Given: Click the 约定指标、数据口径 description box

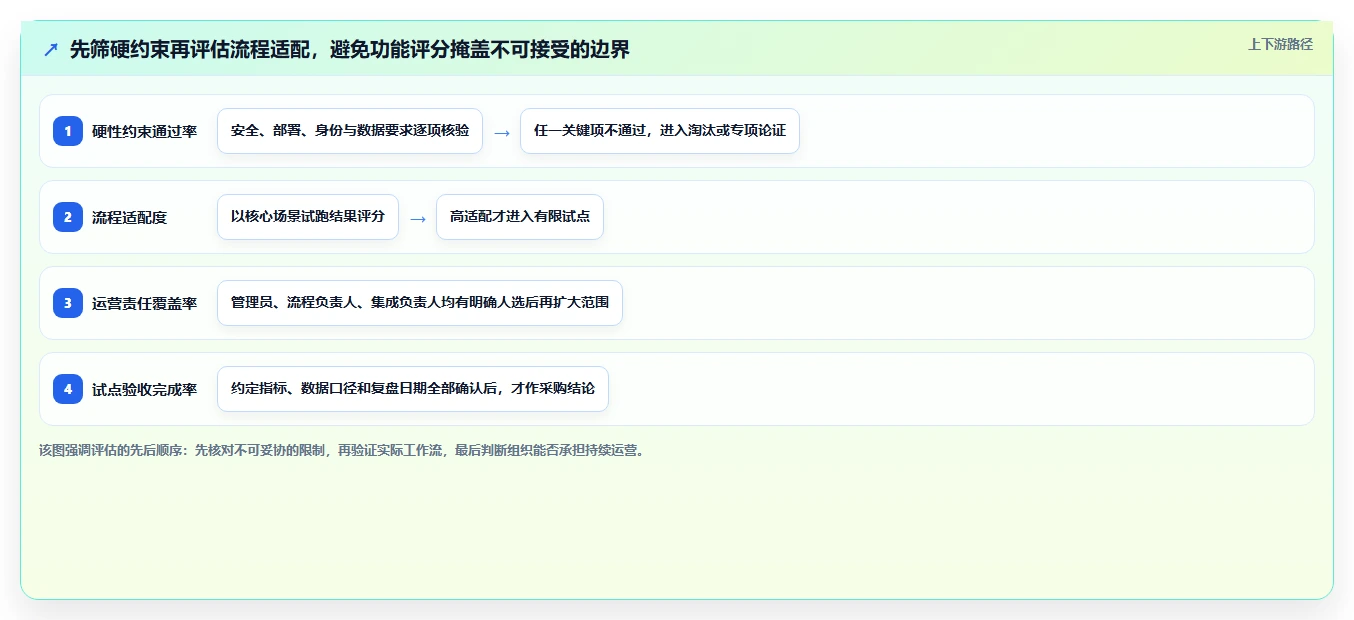Looking at the screenshot, I should coord(413,389).
